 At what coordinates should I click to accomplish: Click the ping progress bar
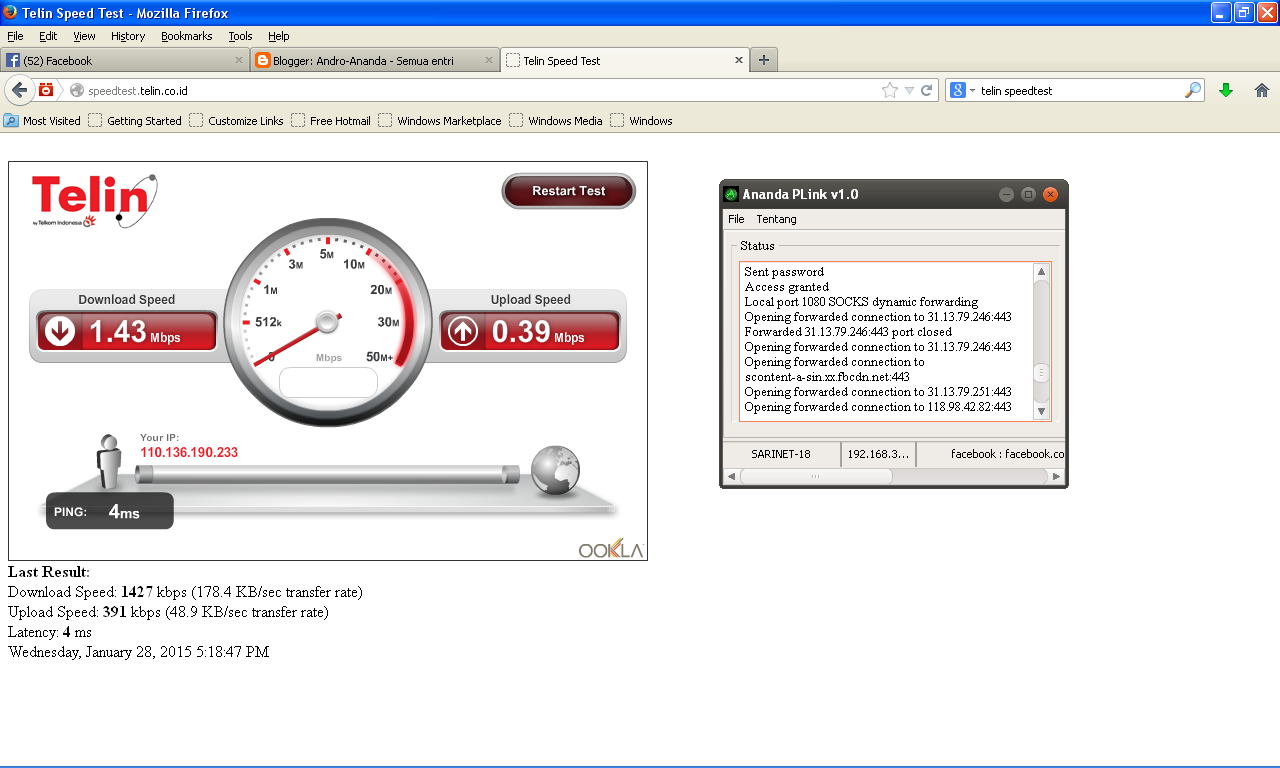pos(327,474)
